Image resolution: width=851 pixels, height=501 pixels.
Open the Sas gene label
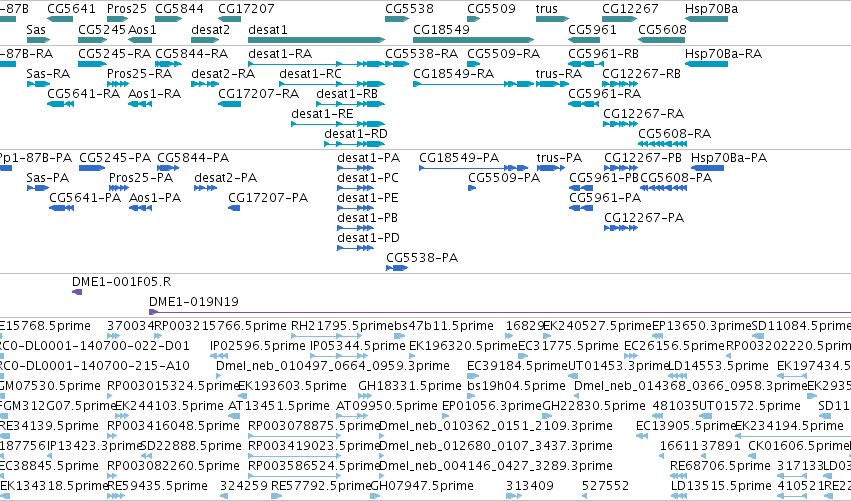36,30
